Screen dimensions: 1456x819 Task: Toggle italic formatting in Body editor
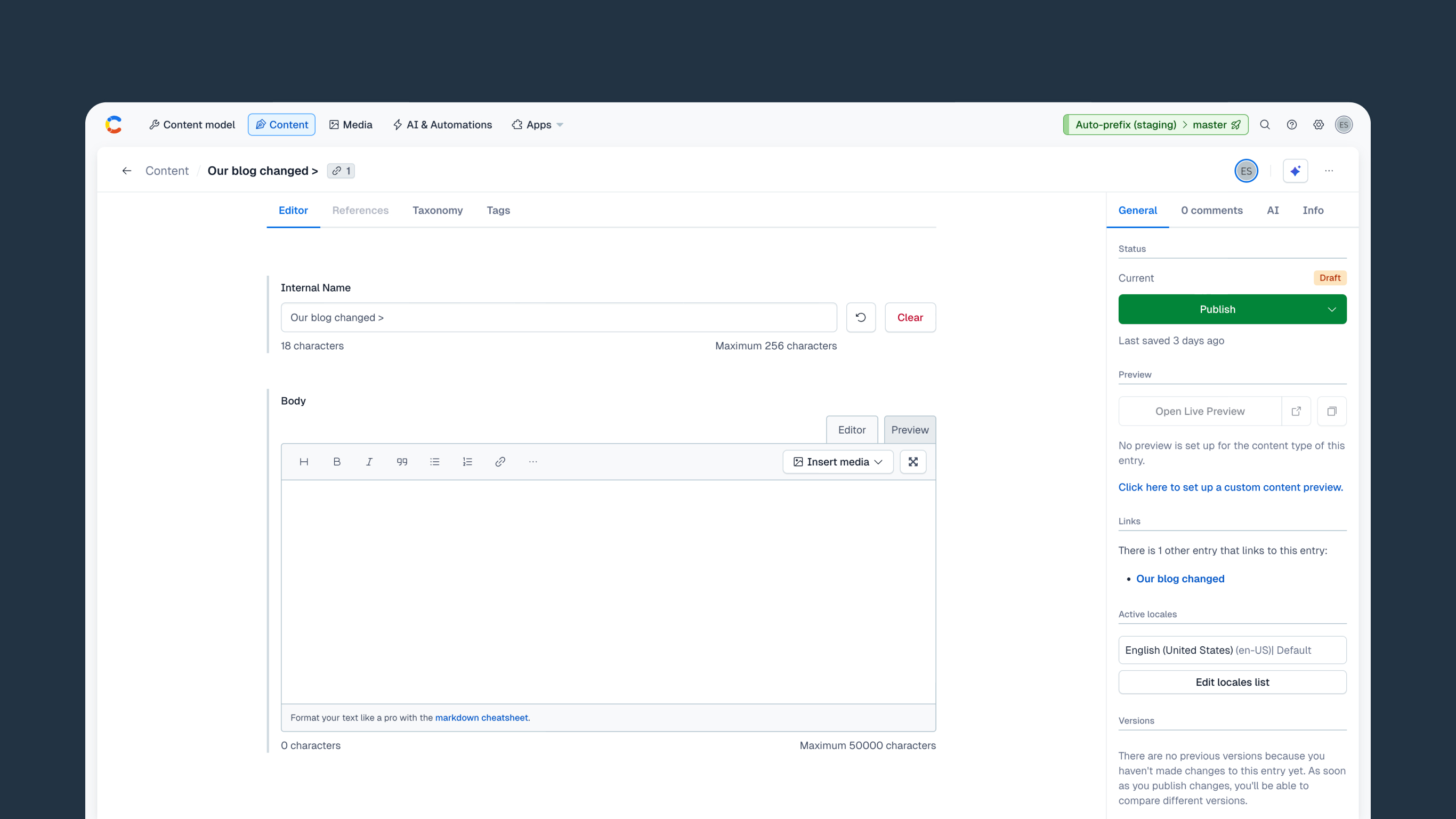(x=369, y=462)
